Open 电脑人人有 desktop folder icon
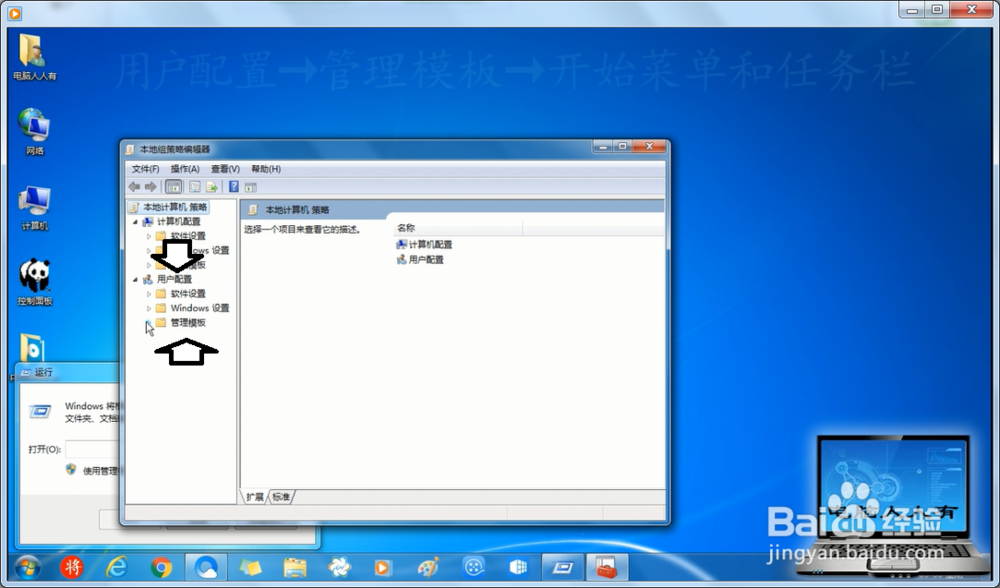Screen dimensions: 1000x588 coord(34,57)
